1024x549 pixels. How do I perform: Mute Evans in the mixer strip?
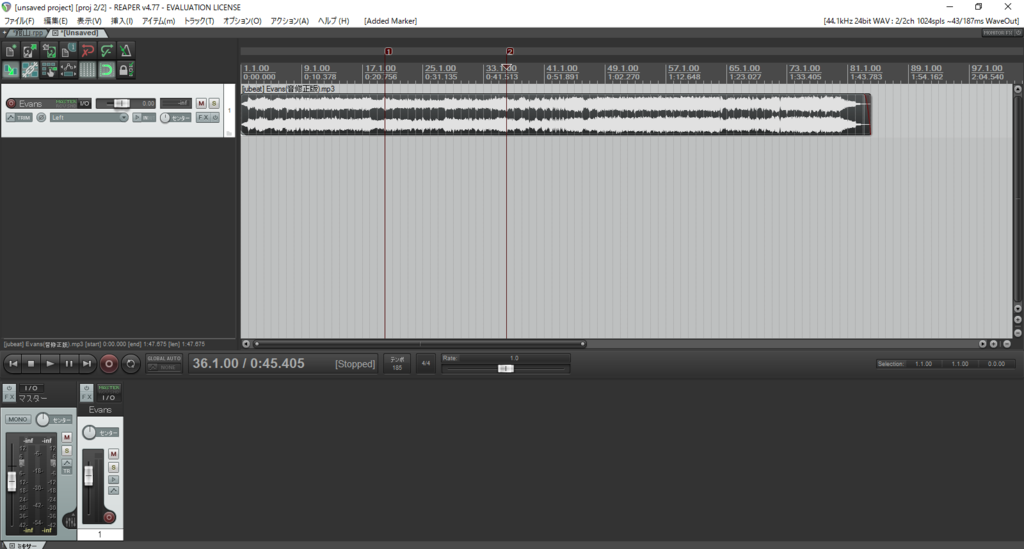click(x=114, y=454)
